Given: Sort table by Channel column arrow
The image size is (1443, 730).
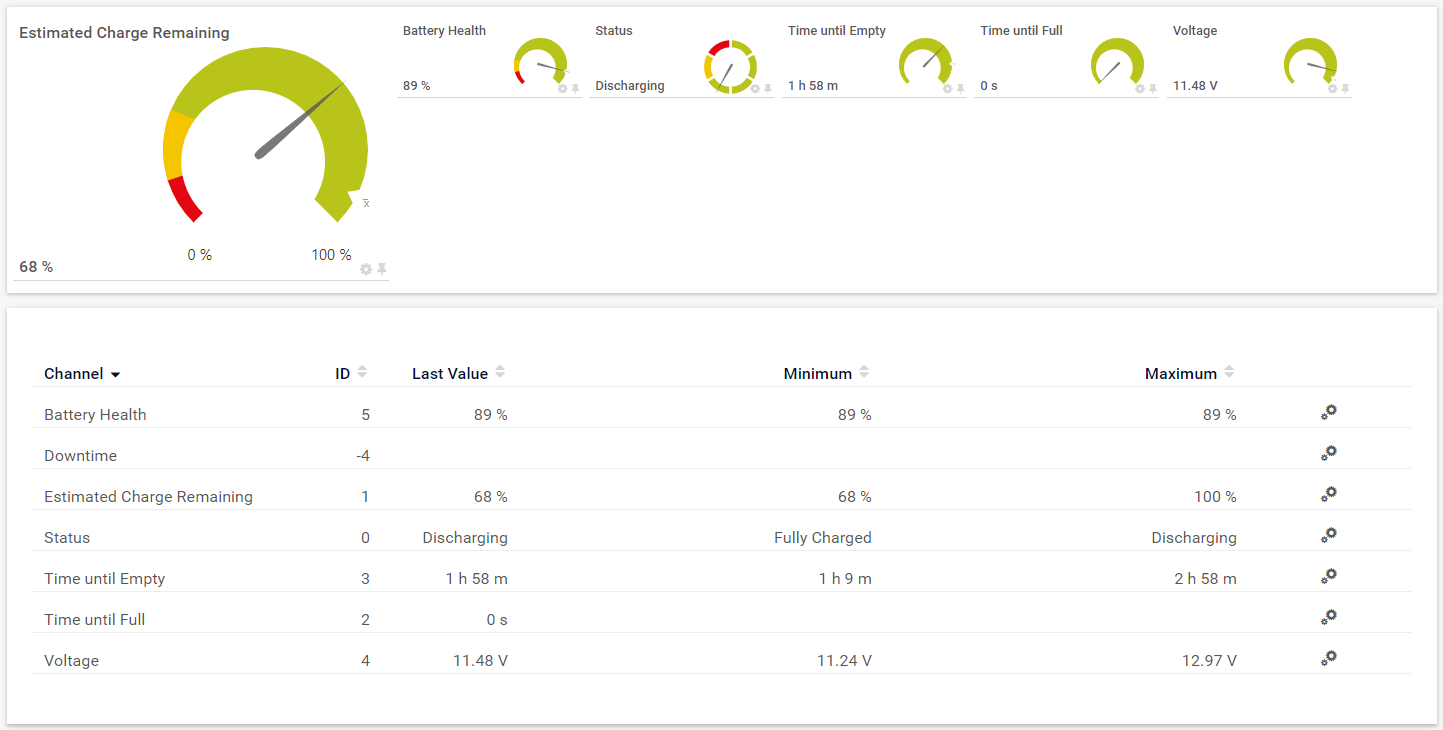Looking at the screenshot, I should (x=115, y=375).
